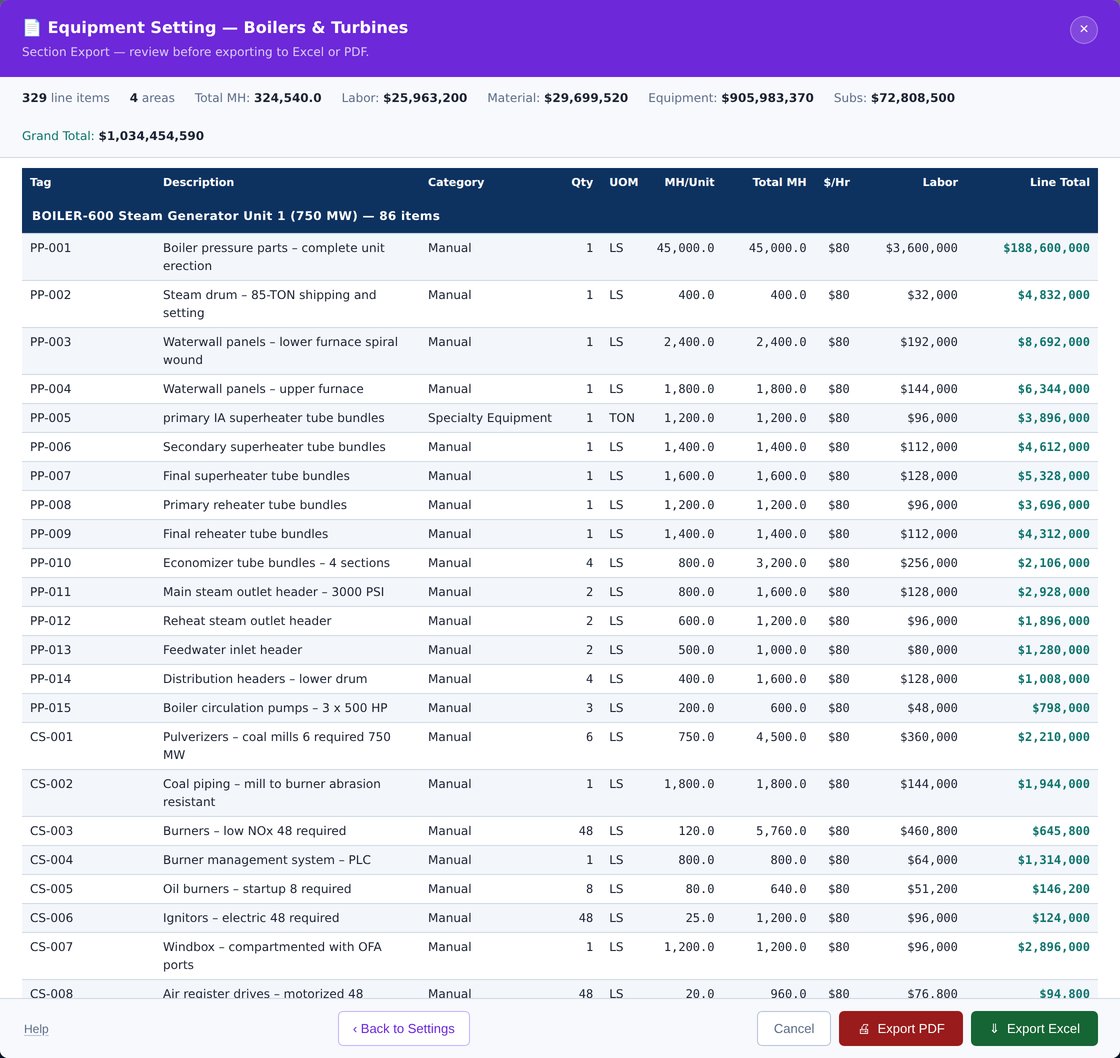Click Boiler circulation pumps – 3 x 500 HP

coord(275,708)
